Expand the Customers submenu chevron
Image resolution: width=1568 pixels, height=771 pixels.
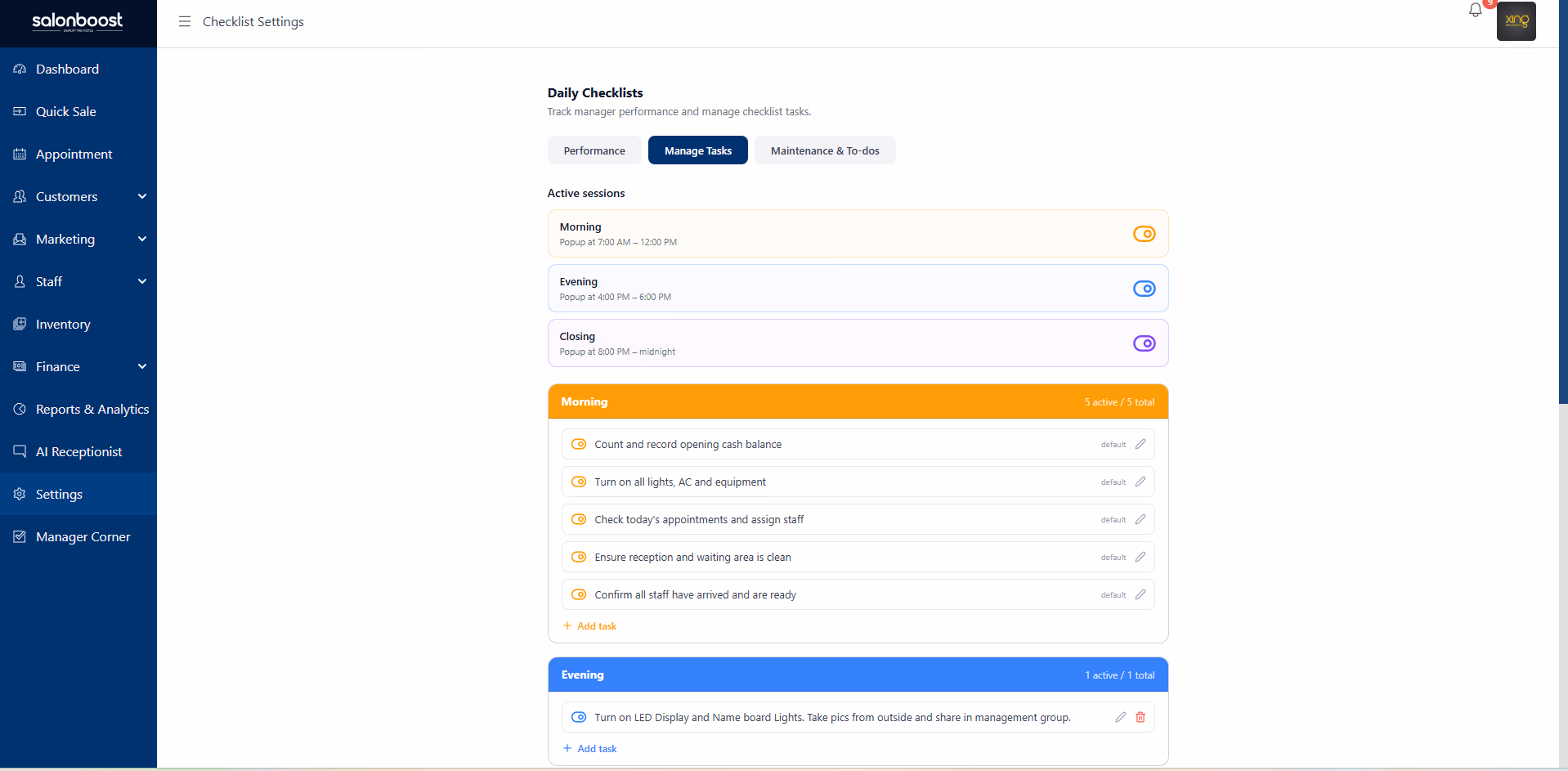pos(142,196)
